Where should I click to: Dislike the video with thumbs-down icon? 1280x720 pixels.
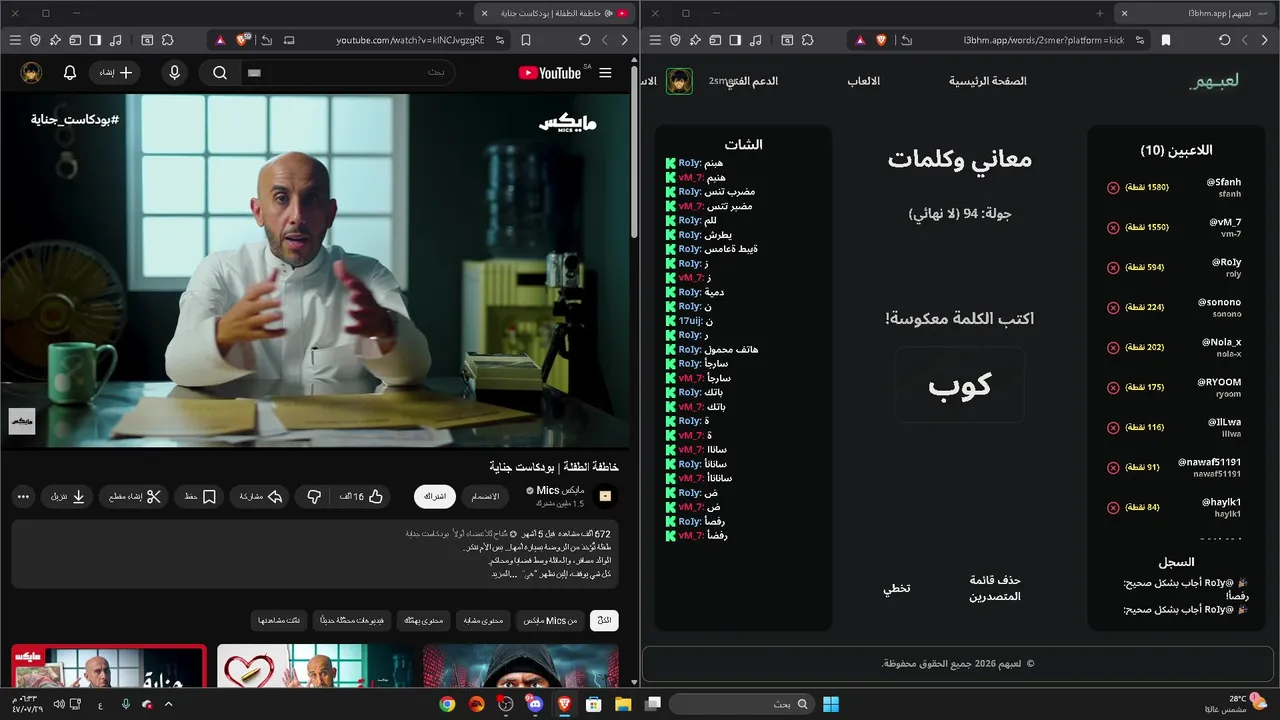[314, 496]
